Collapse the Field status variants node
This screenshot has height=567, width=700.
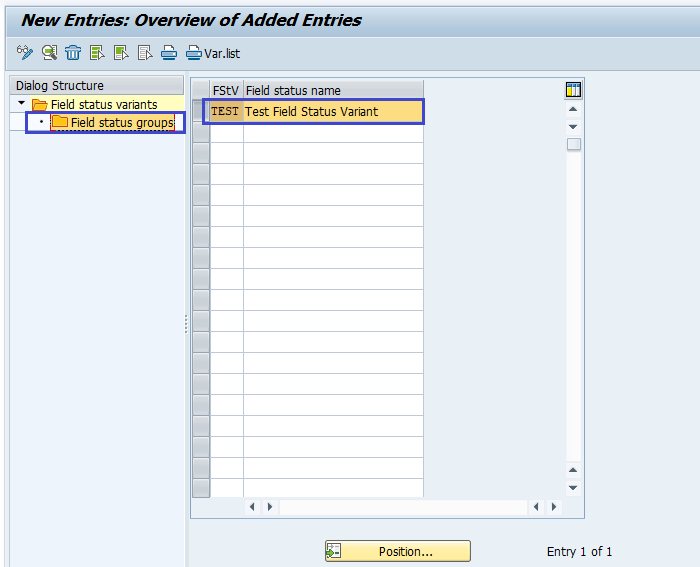coord(21,104)
